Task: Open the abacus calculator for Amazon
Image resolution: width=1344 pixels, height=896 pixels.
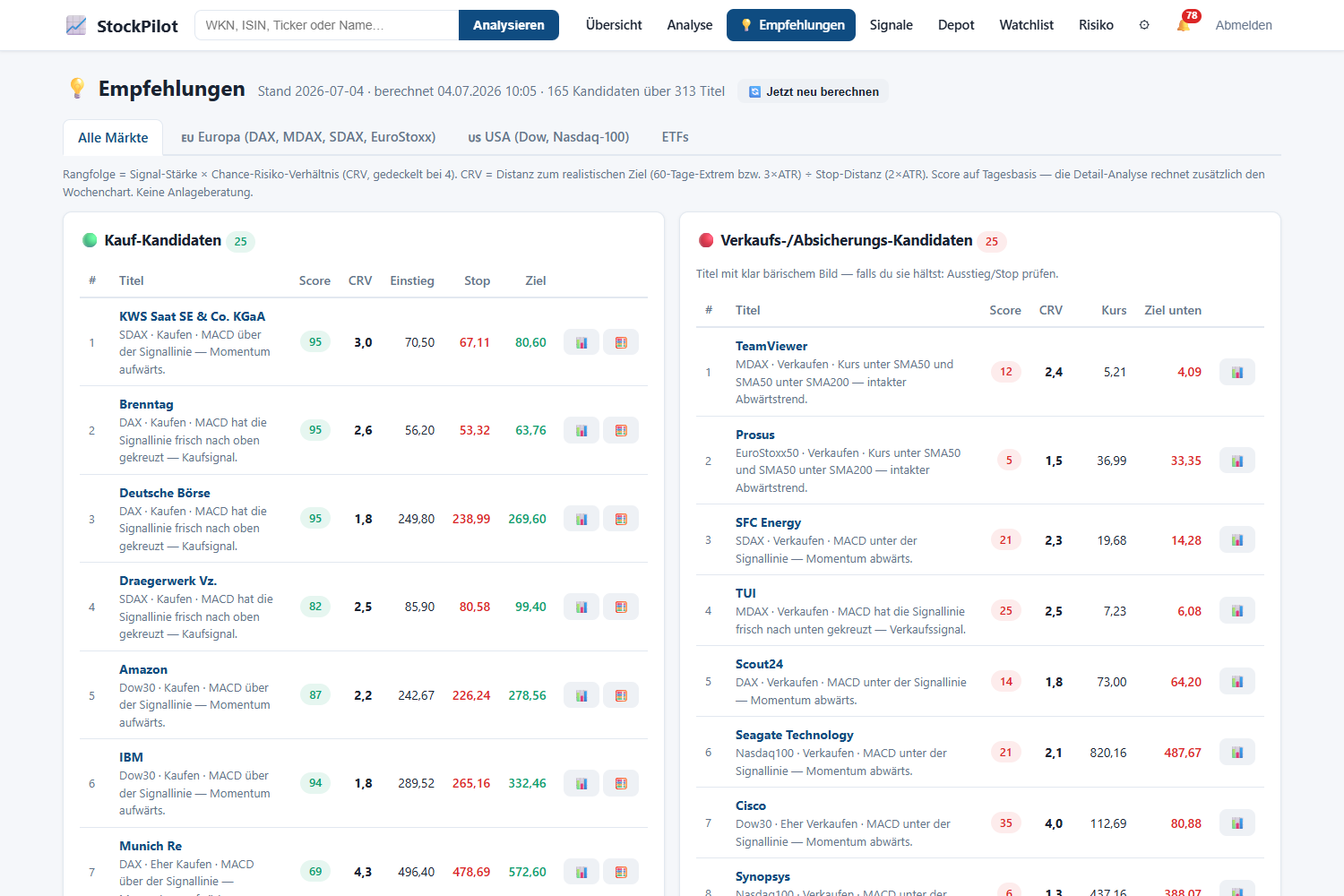Action: [621, 695]
